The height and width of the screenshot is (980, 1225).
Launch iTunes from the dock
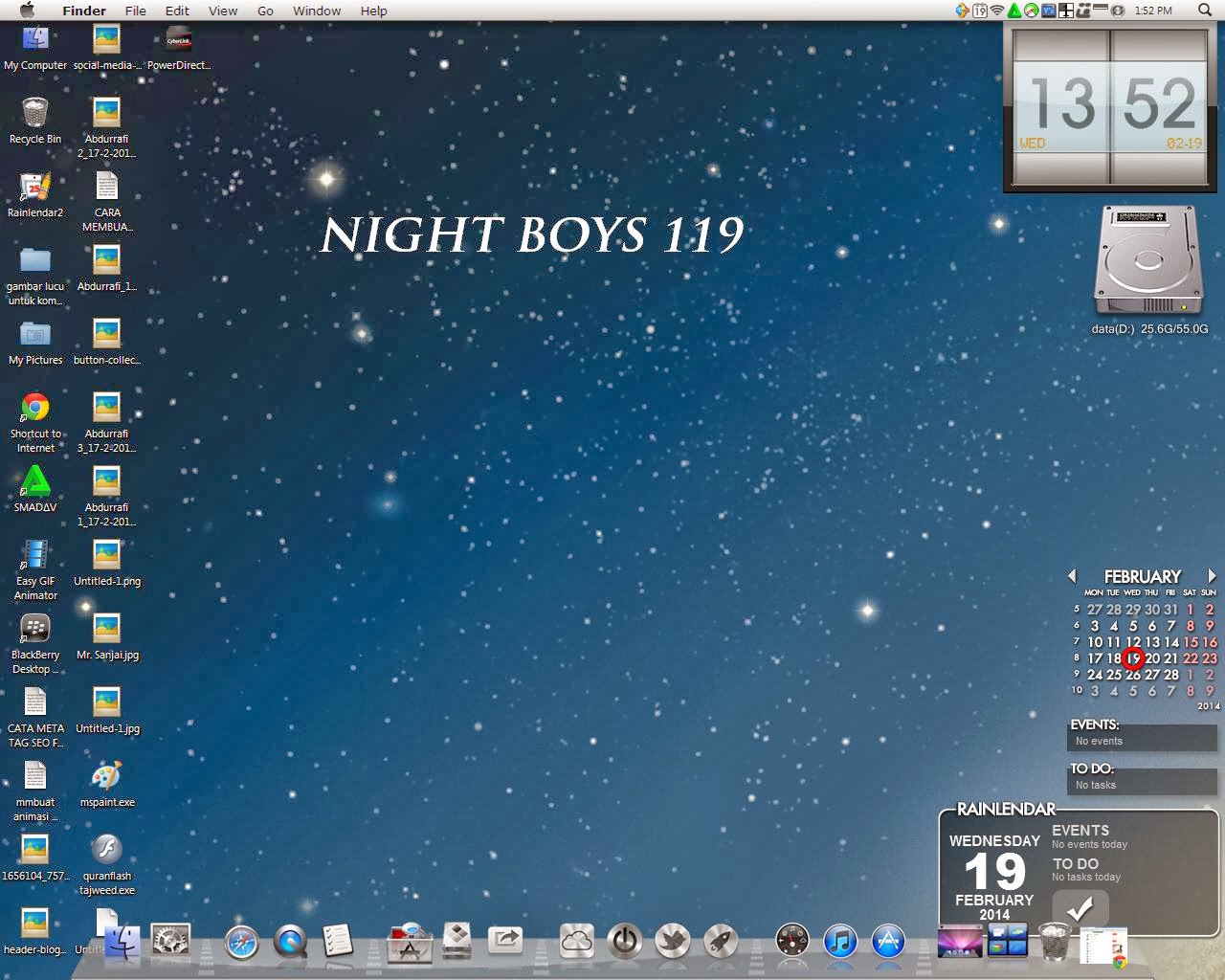pyautogui.click(x=840, y=942)
